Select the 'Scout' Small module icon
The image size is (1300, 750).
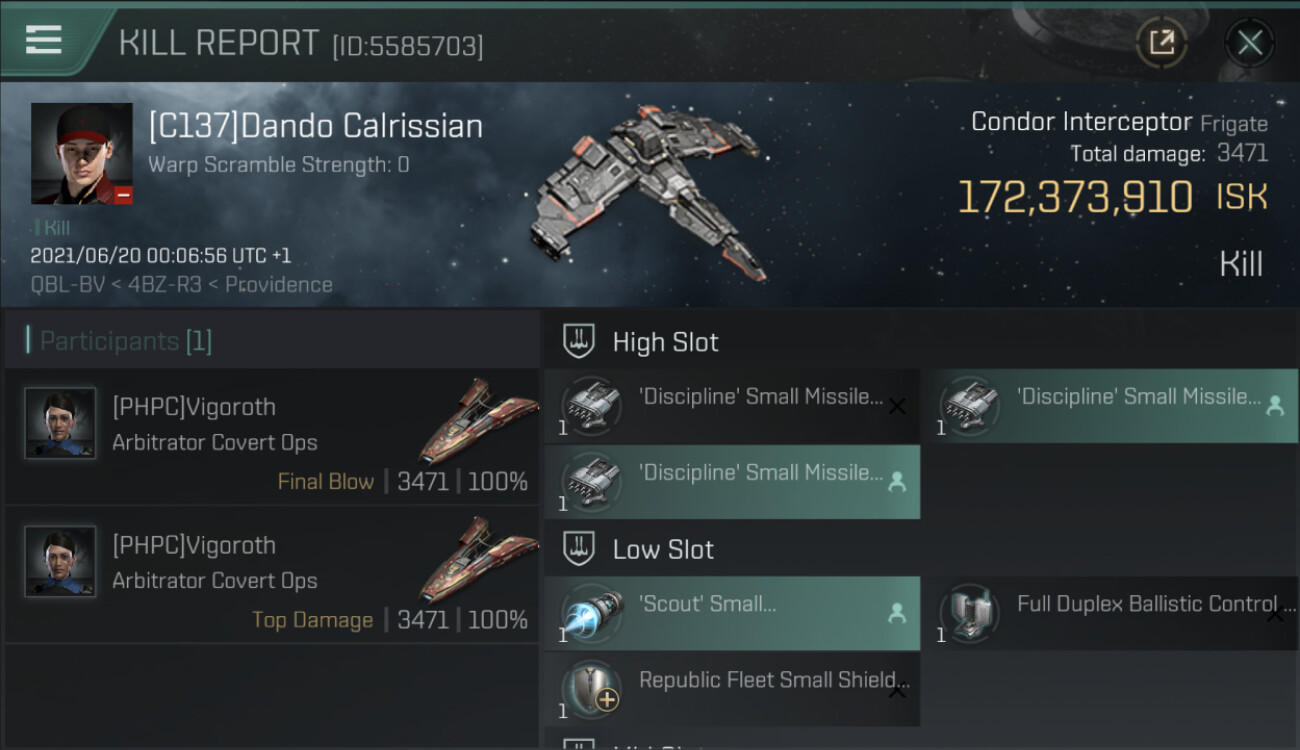pyautogui.click(x=591, y=614)
